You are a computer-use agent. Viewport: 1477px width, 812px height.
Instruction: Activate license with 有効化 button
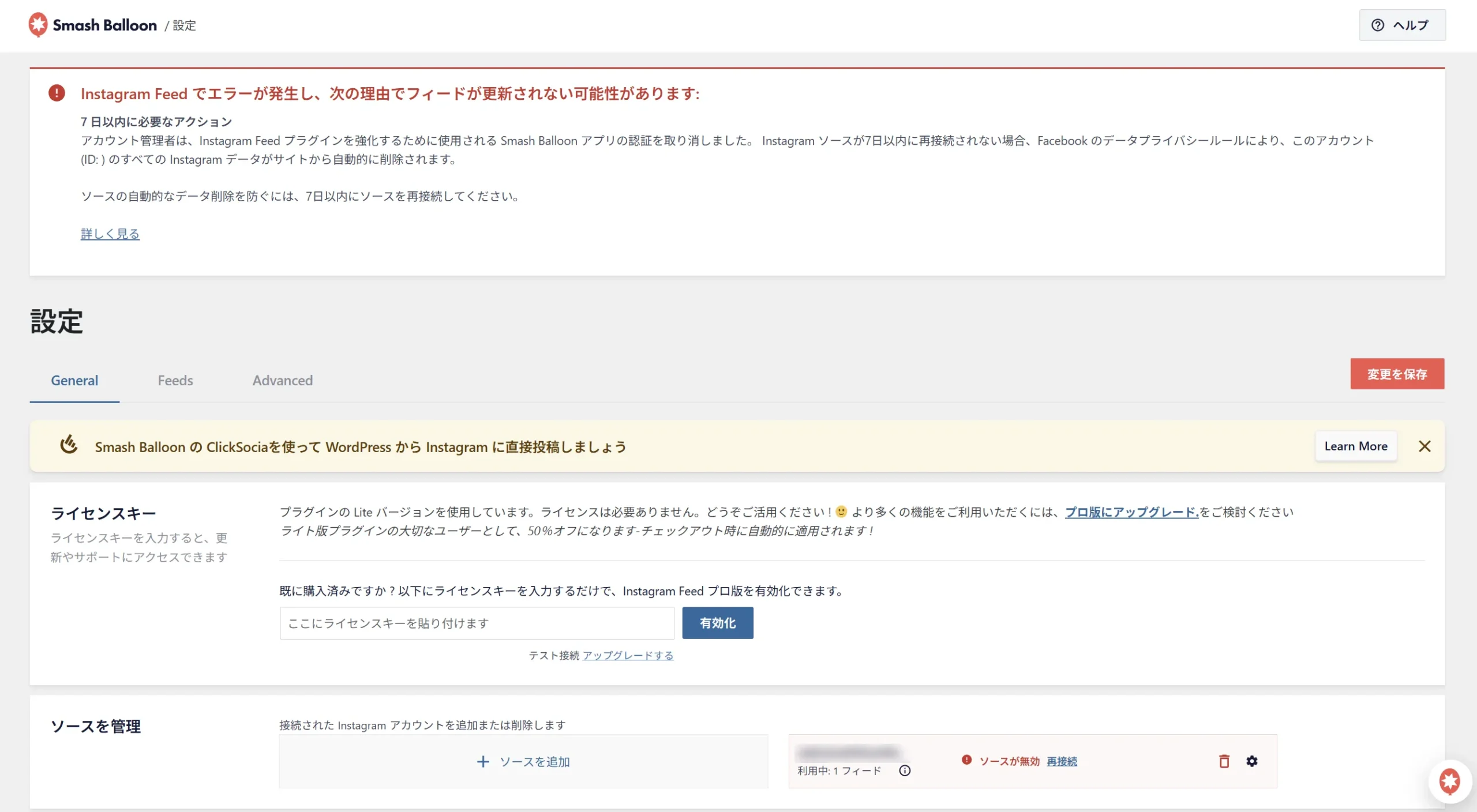coord(718,623)
